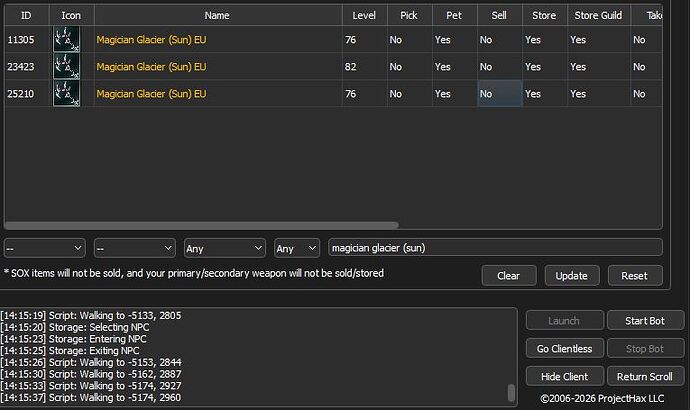
Task: Toggle the Pet value for item 11305
Action: [455, 40]
